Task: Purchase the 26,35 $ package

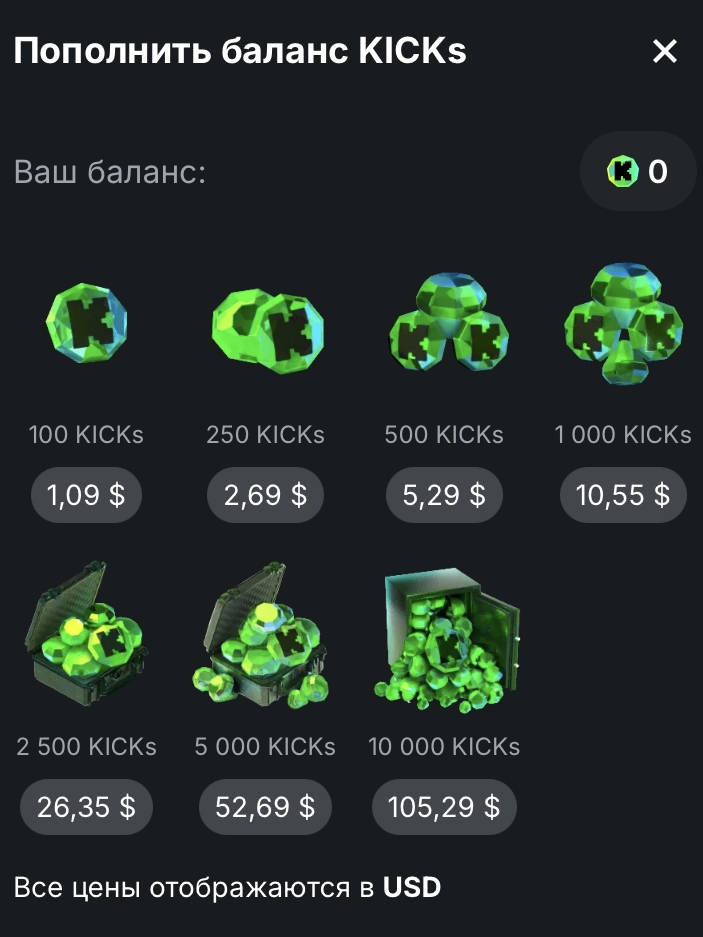Action: [86, 807]
